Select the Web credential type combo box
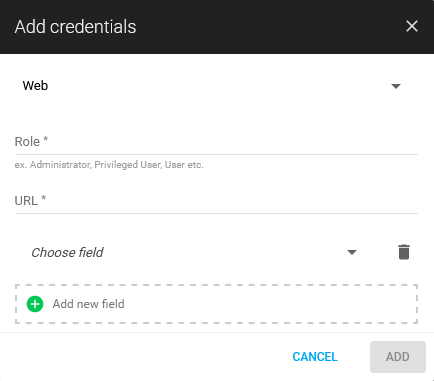This screenshot has width=434, height=381. click(x=213, y=86)
